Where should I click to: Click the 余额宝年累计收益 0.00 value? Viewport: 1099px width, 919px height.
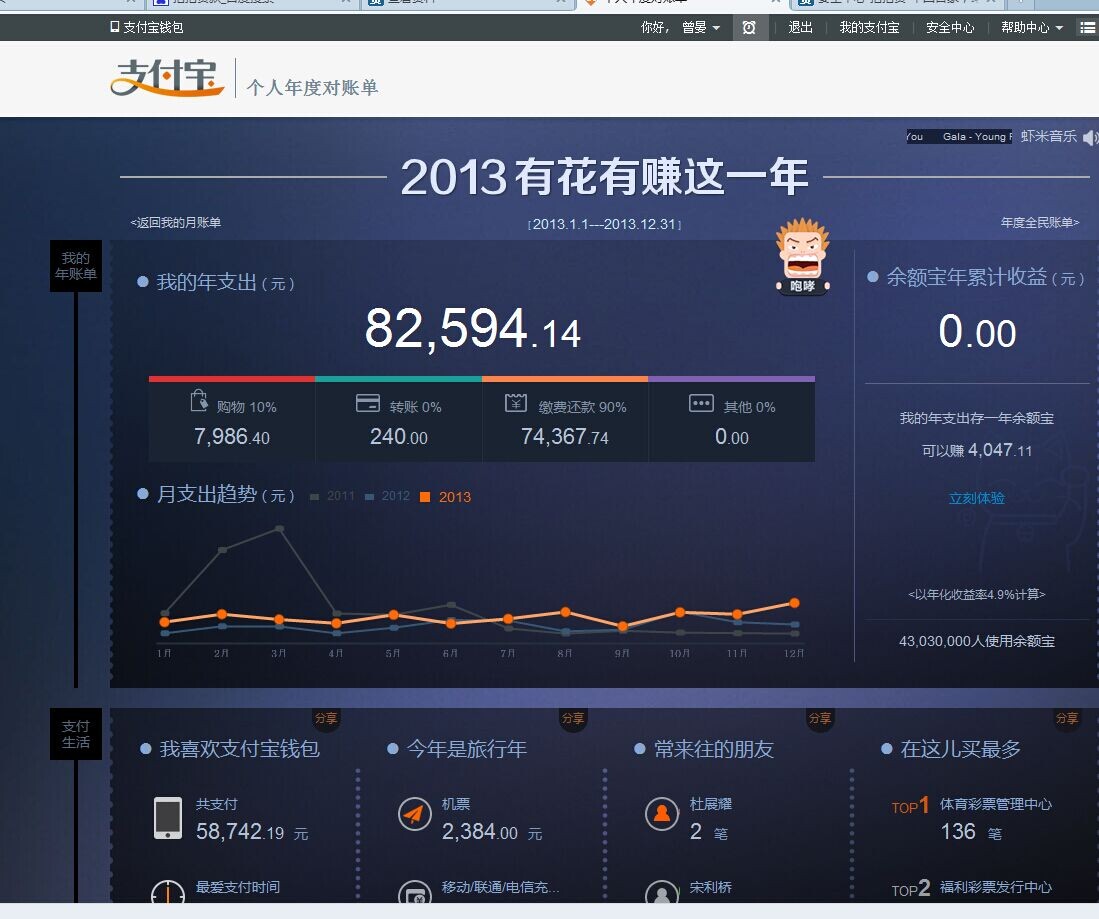(977, 332)
